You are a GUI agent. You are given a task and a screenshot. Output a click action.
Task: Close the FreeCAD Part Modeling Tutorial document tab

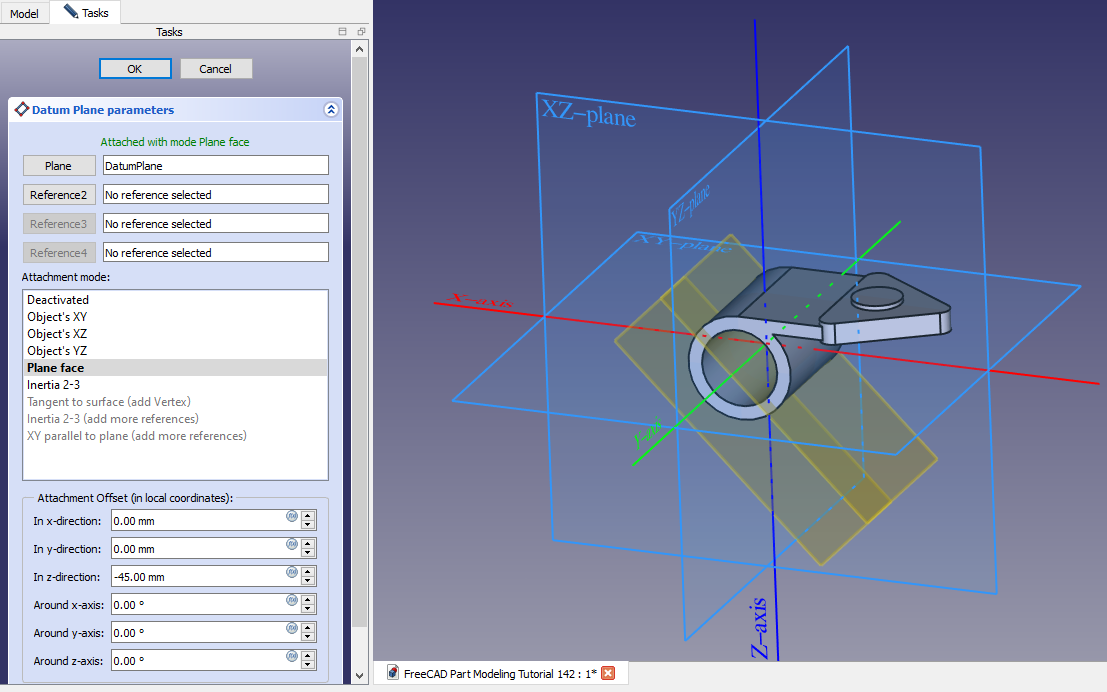(x=607, y=673)
